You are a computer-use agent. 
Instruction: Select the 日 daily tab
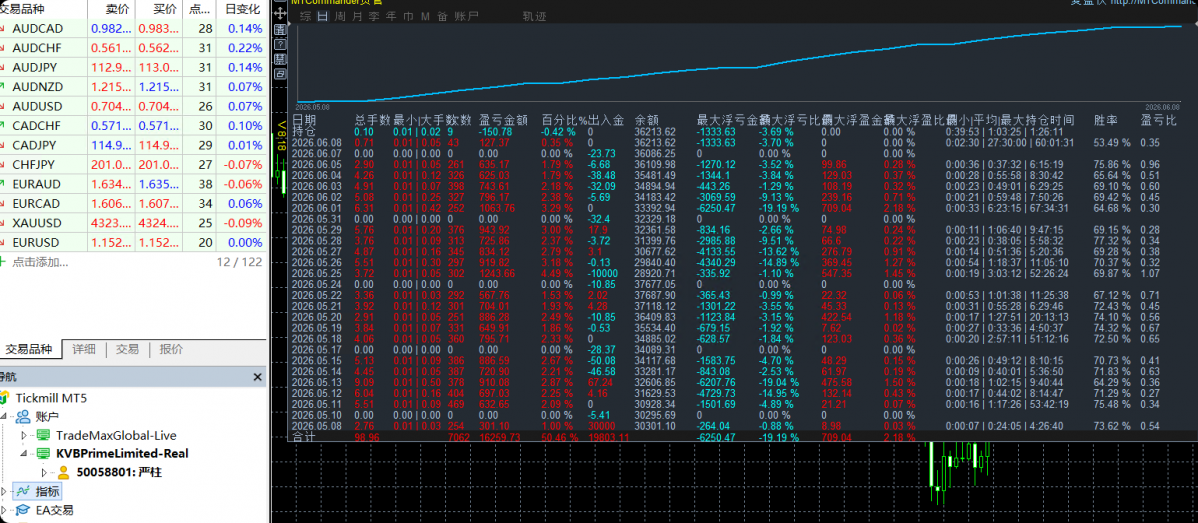click(322, 16)
